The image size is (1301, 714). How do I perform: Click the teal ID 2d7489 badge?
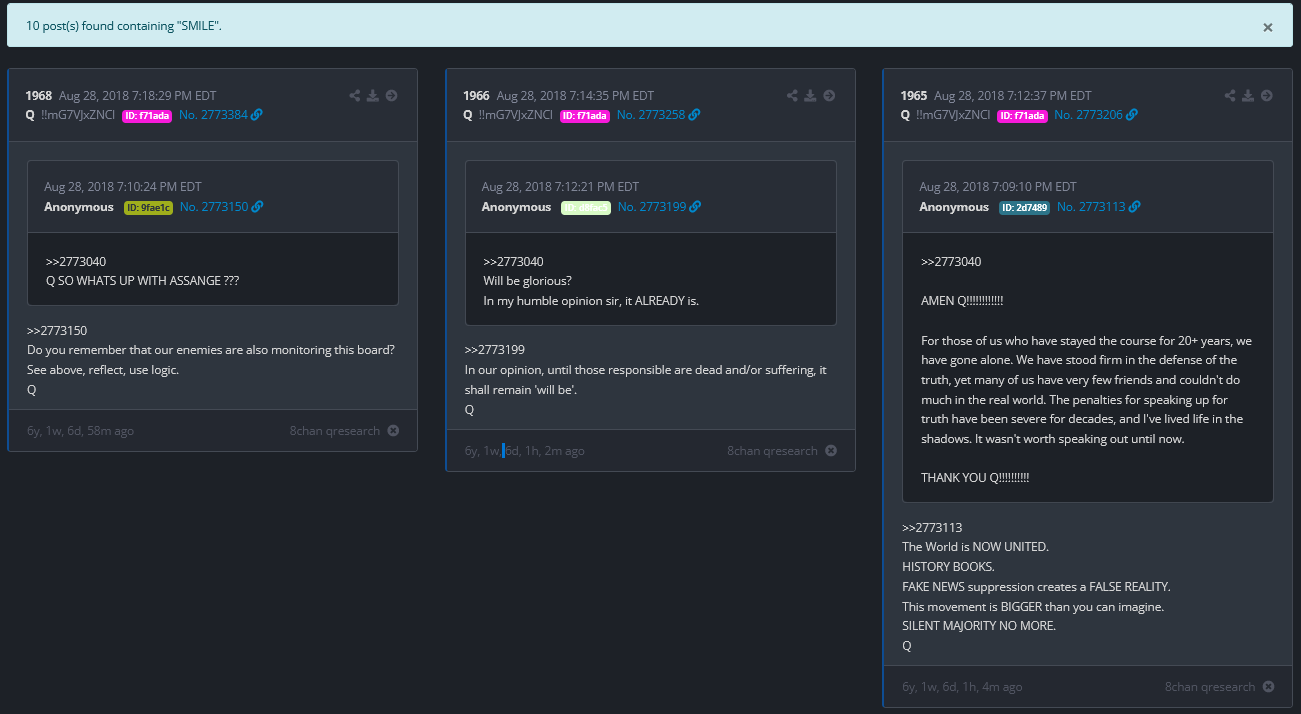[x=1024, y=207]
